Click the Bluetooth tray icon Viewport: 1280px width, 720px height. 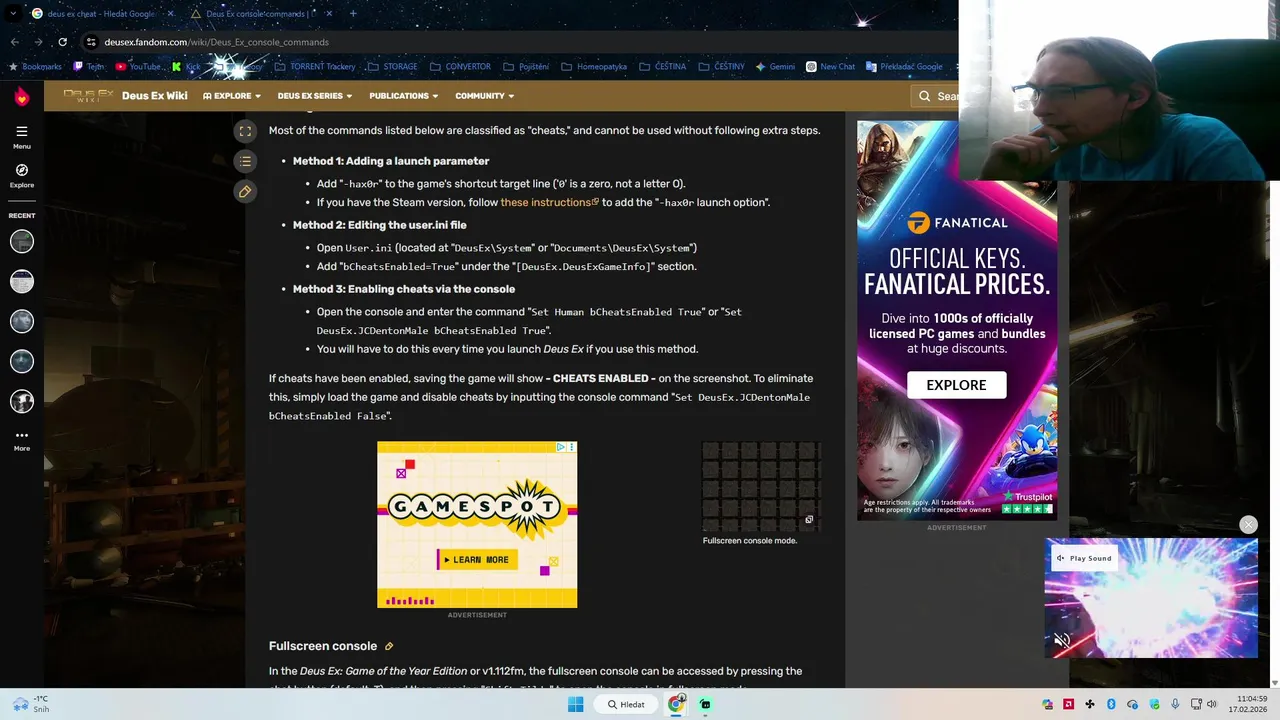pos(1111,704)
